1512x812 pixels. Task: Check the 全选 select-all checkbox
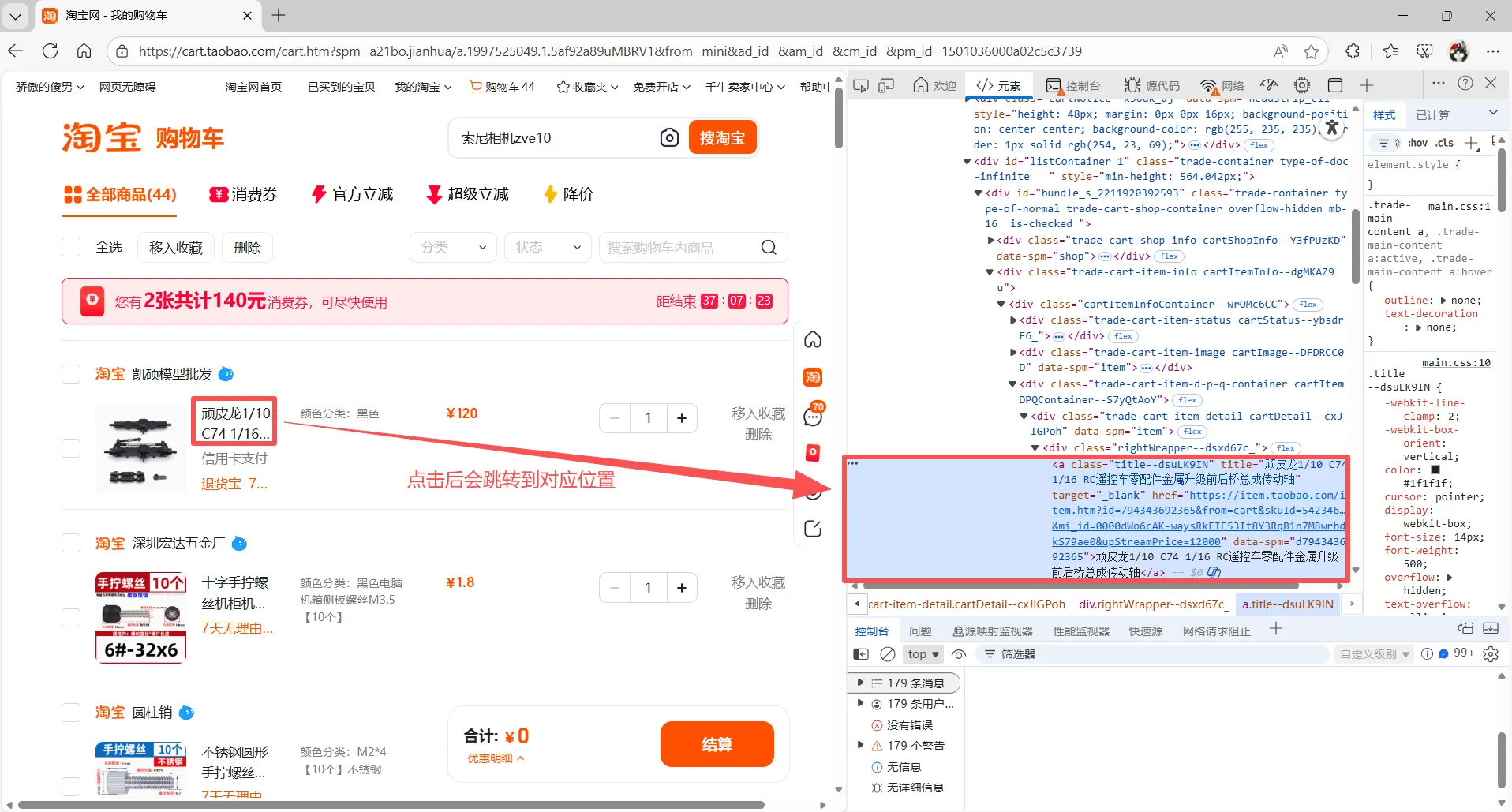tap(70, 246)
